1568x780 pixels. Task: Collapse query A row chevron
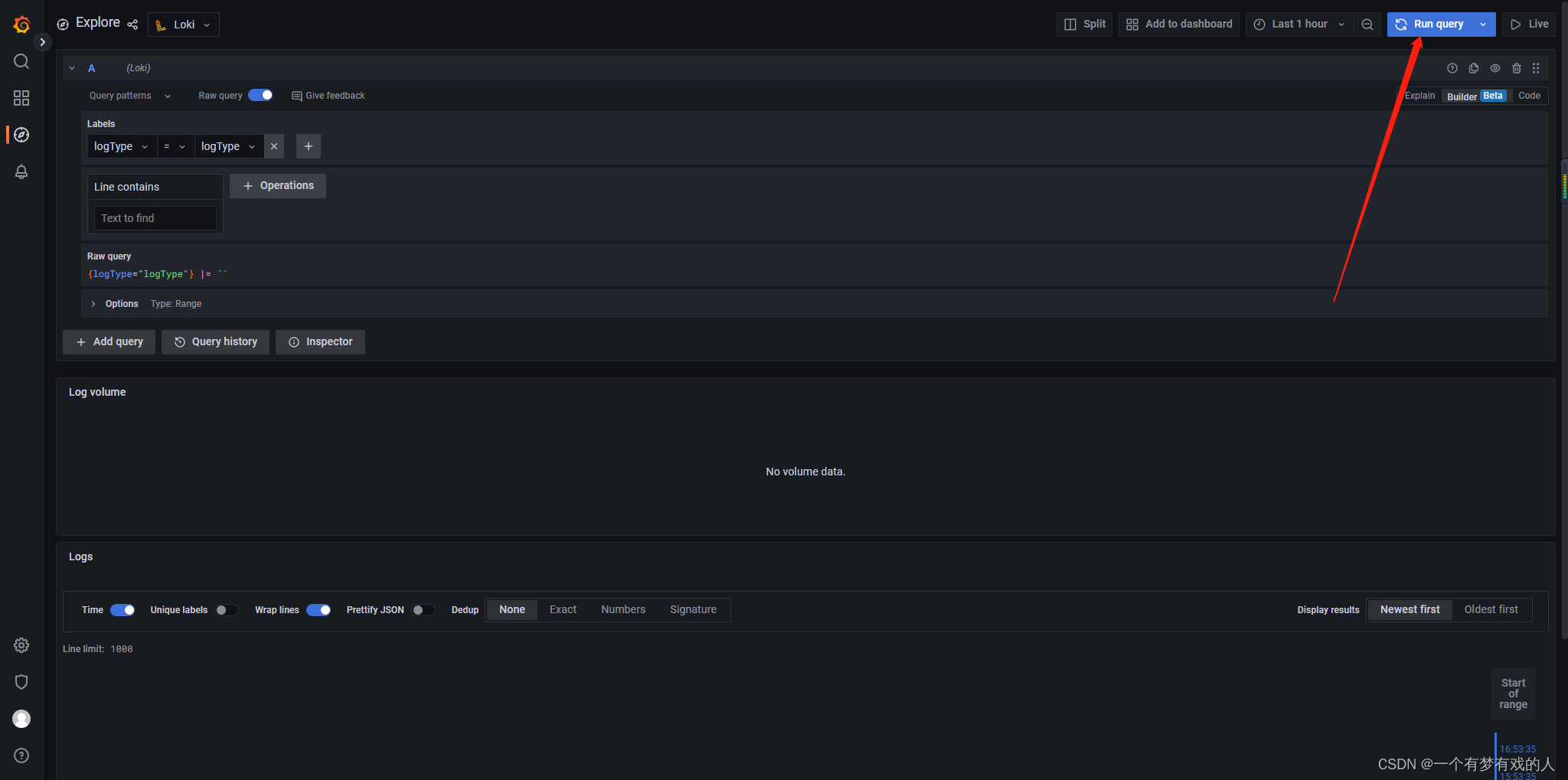[x=72, y=68]
